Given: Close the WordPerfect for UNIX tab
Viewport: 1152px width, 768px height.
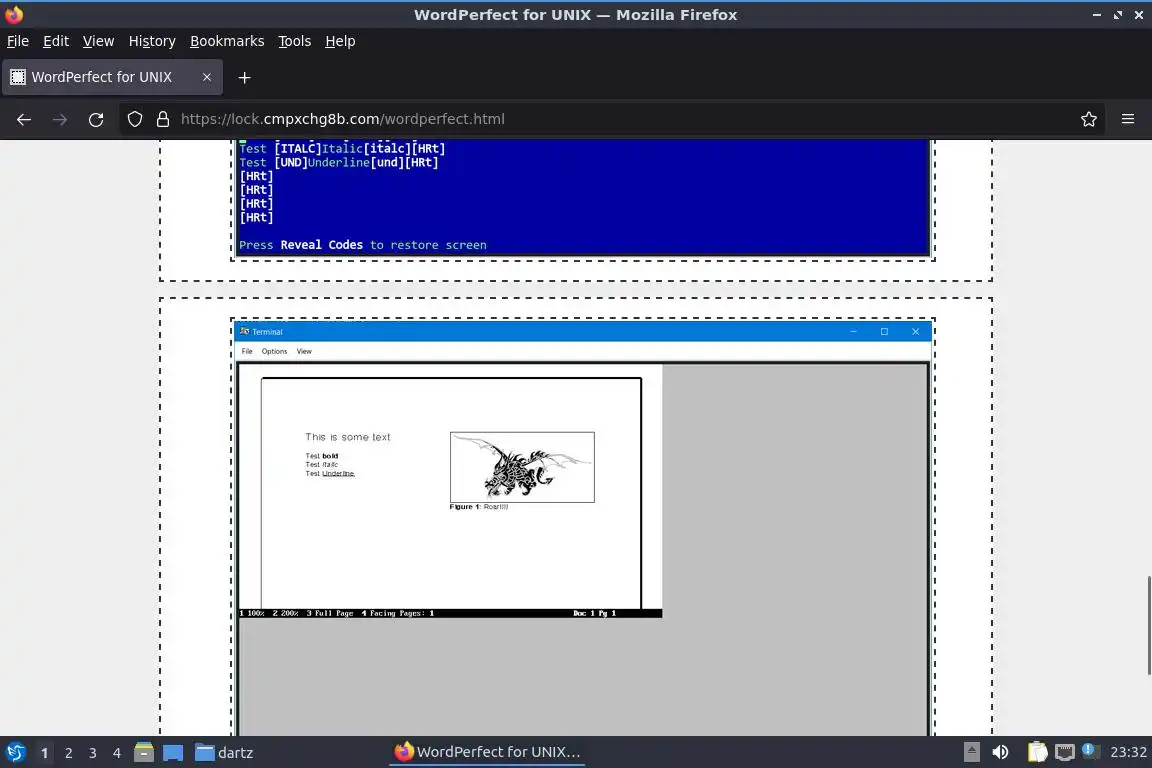Looking at the screenshot, I should (206, 77).
